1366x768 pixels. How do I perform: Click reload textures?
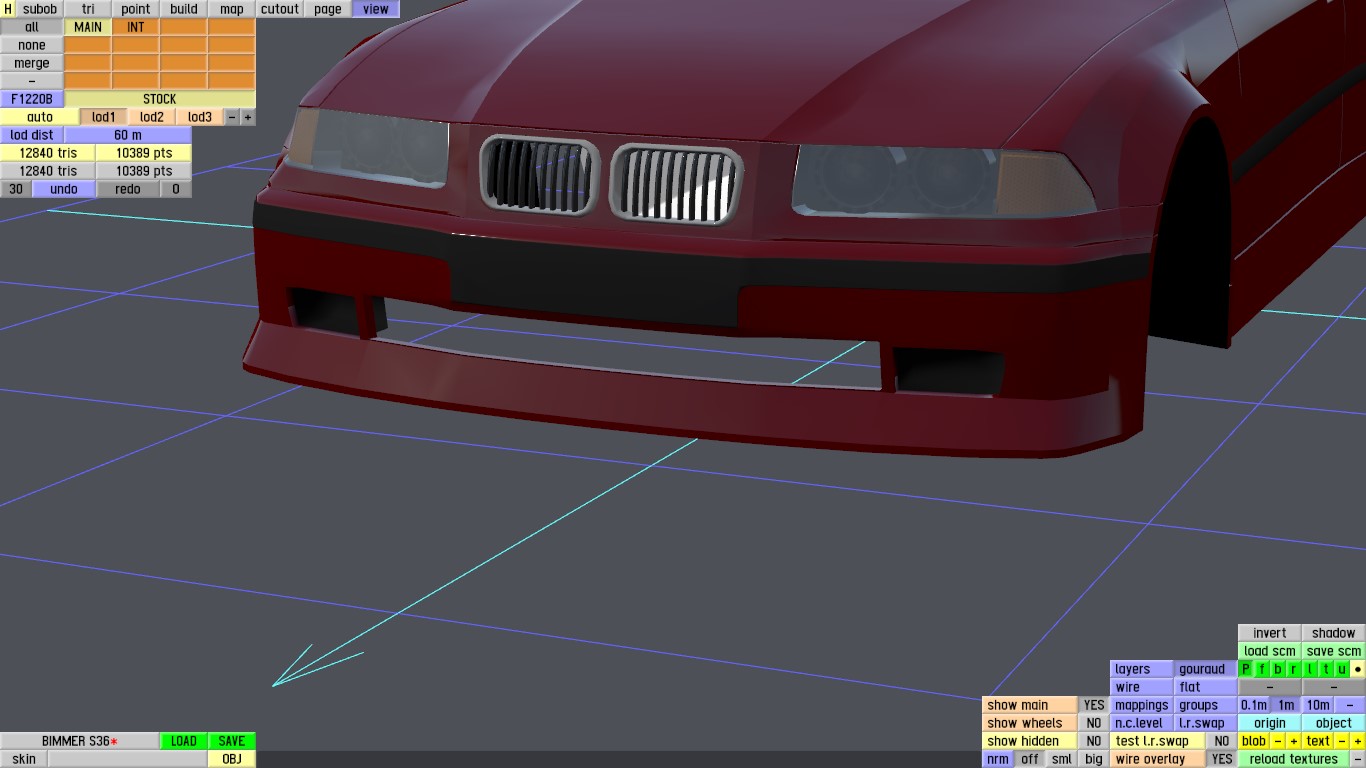(1294, 759)
